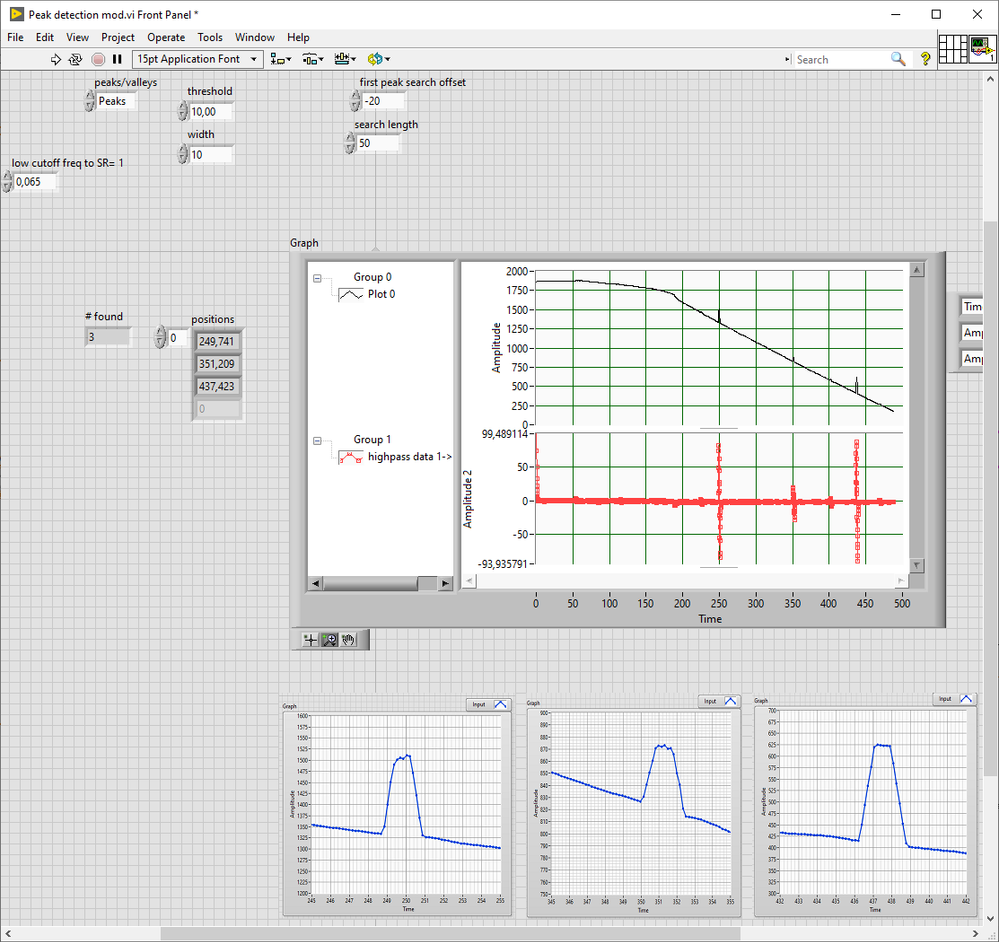Click position value 437,423
This screenshot has width=999, height=942.
click(x=217, y=387)
